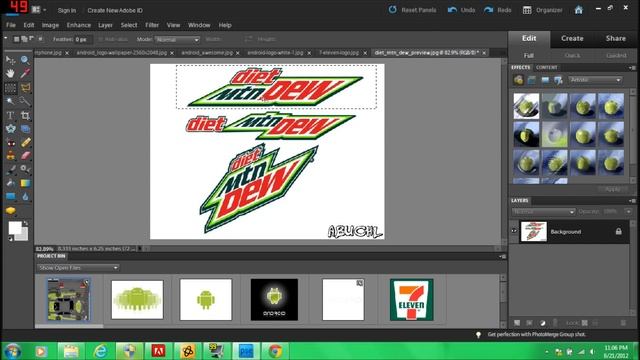The image size is (640, 360).
Task: Open Internet Explorer from the taskbar
Action: click(100, 351)
